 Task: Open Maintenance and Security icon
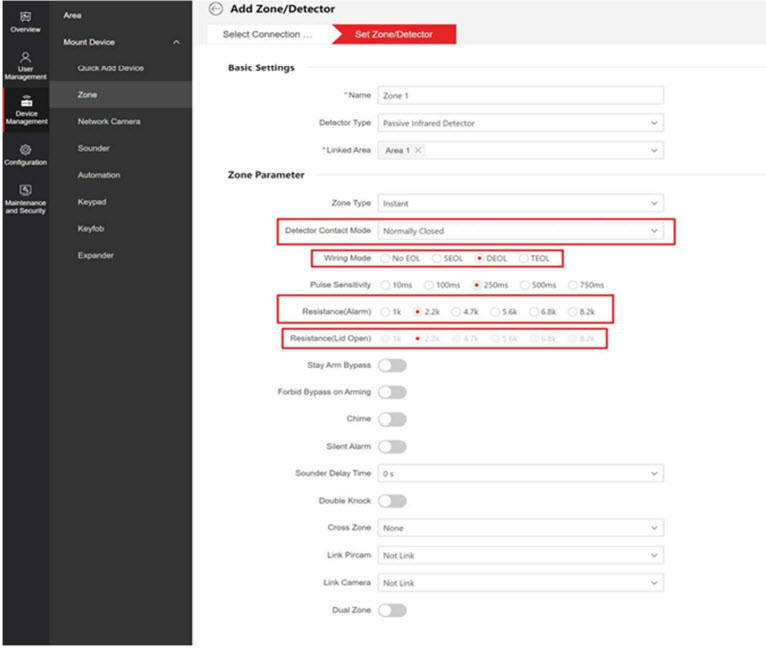click(25, 191)
